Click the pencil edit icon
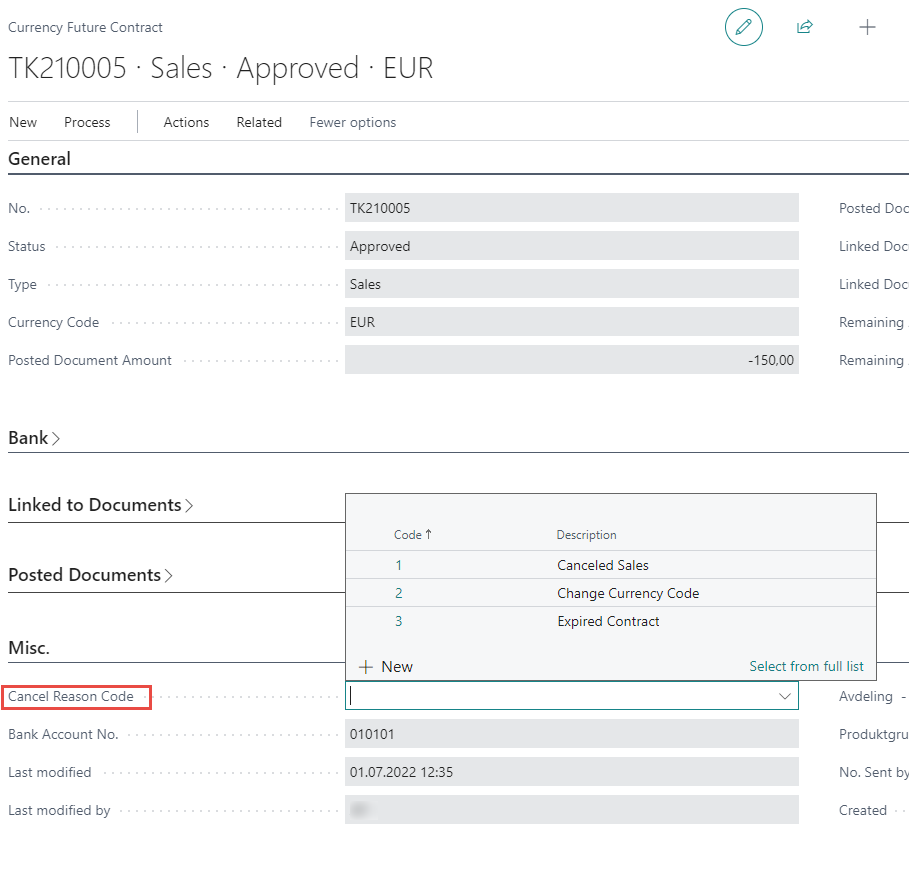 tap(743, 28)
